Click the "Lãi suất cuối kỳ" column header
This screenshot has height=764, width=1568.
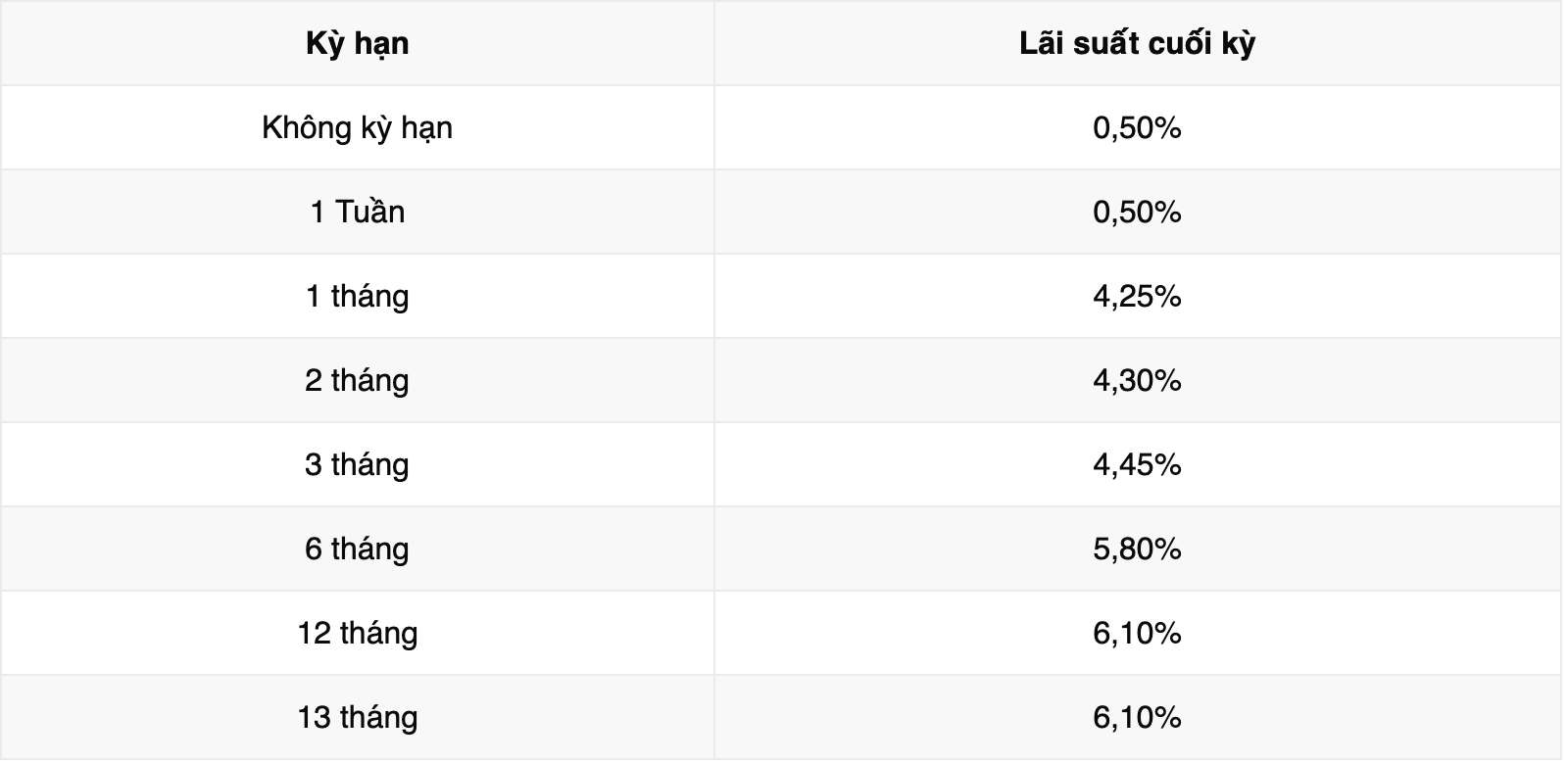(x=1137, y=44)
